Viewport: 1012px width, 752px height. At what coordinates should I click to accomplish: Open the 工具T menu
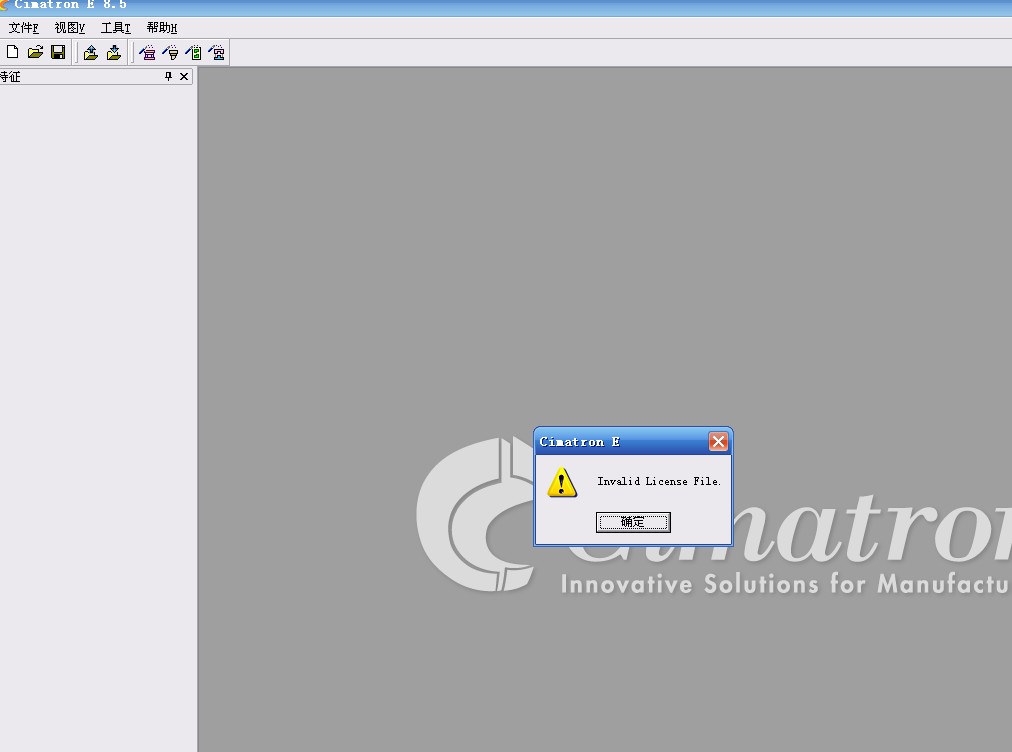[116, 28]
